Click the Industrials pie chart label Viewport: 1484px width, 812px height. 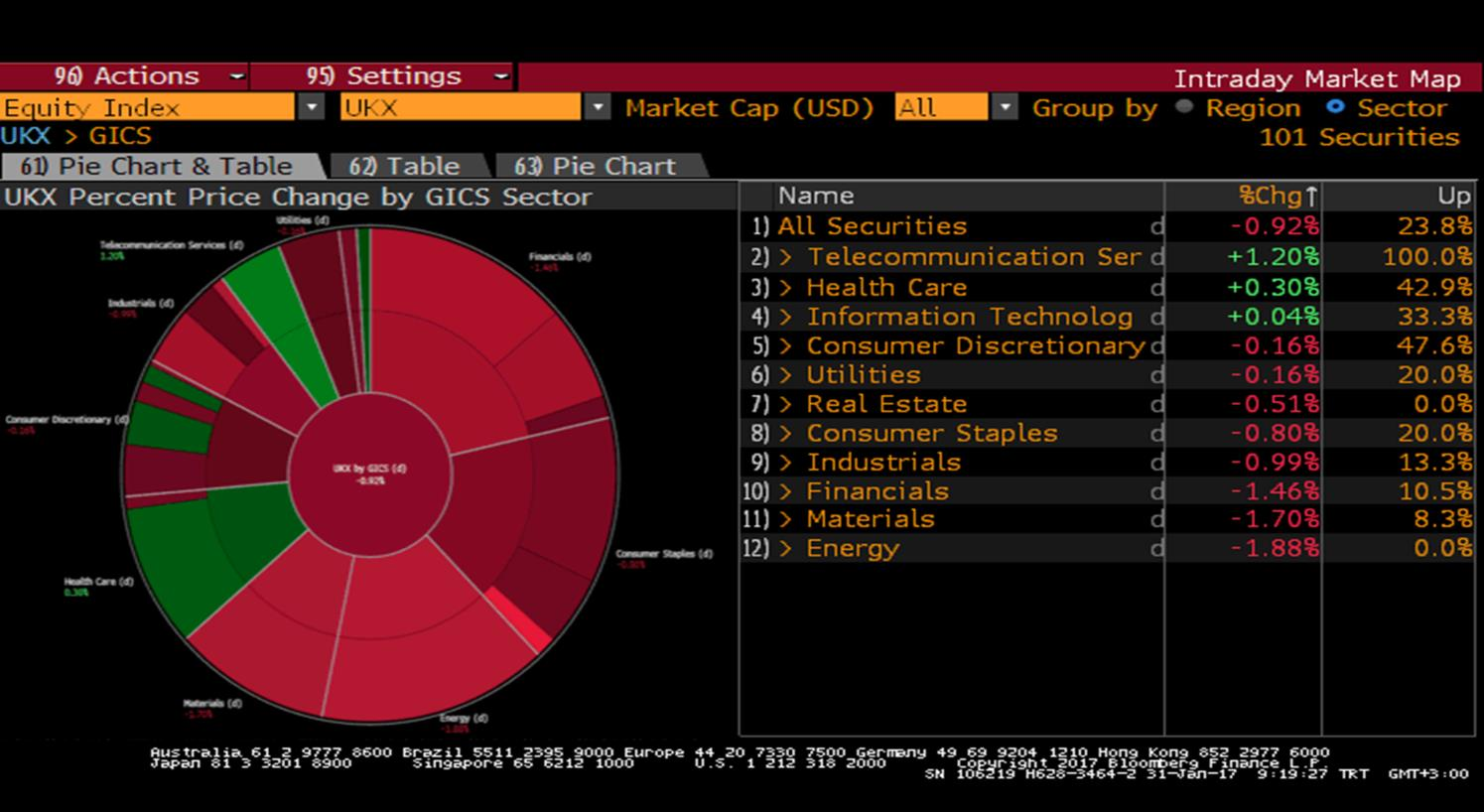tap(141, 304)
